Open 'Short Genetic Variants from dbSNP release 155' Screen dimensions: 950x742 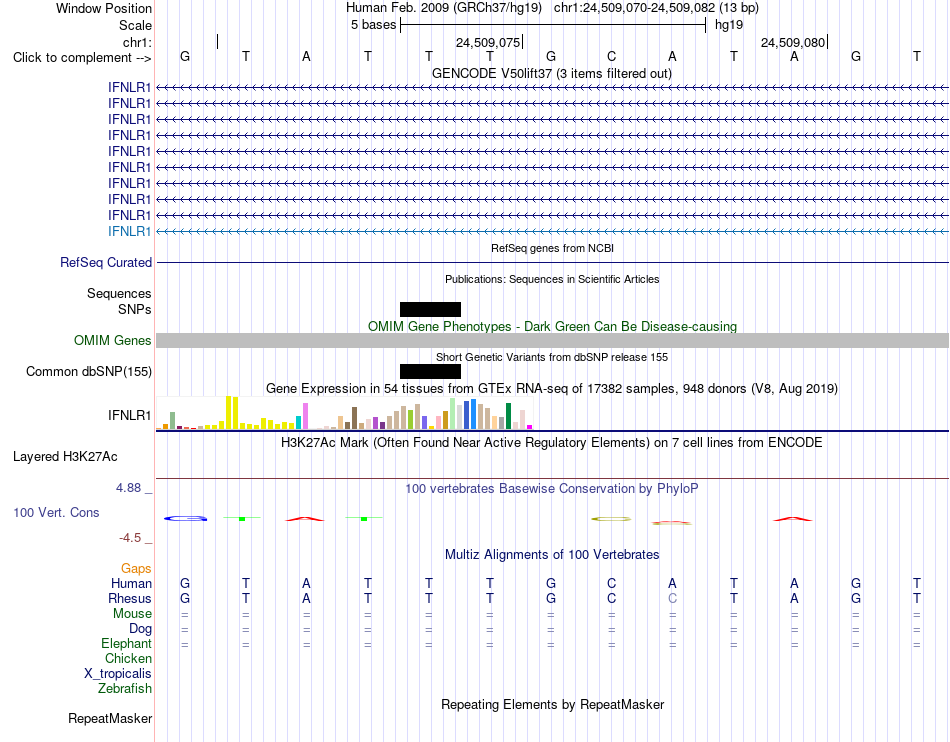tap(552, 357)
